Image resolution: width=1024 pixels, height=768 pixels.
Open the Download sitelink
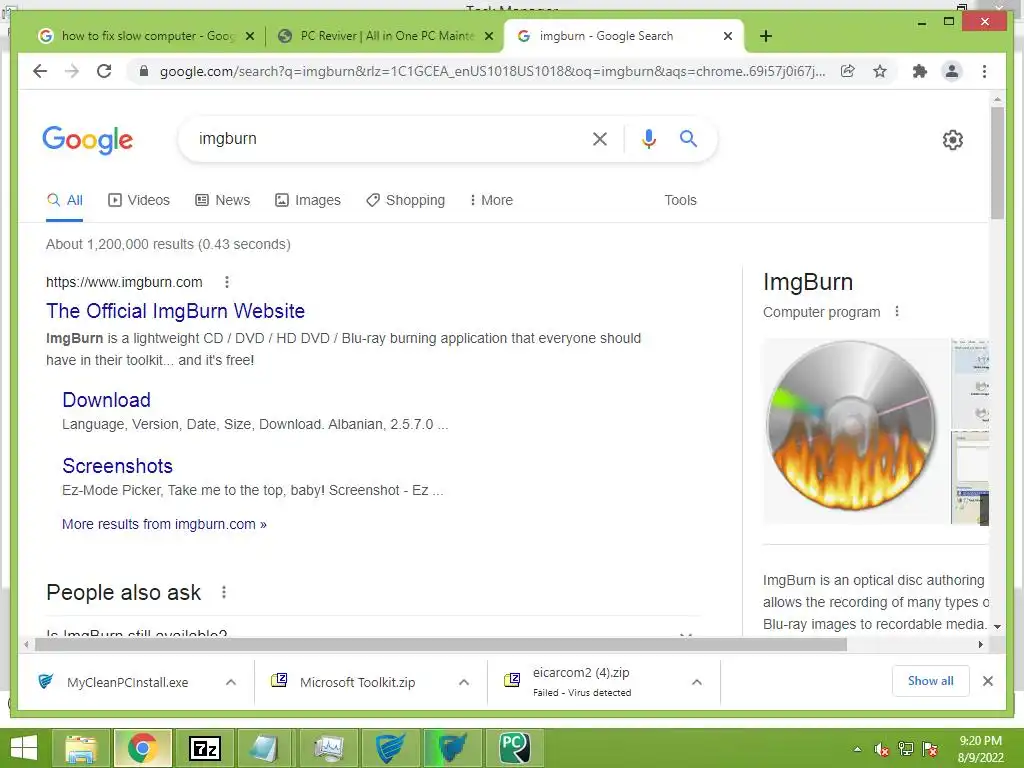tap(106, 400)
